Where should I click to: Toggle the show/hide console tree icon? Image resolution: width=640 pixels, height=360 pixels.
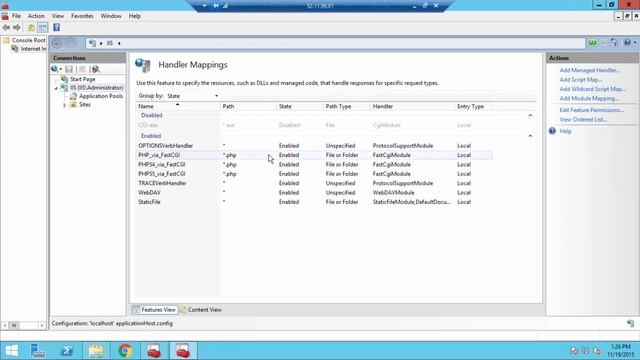42,28
